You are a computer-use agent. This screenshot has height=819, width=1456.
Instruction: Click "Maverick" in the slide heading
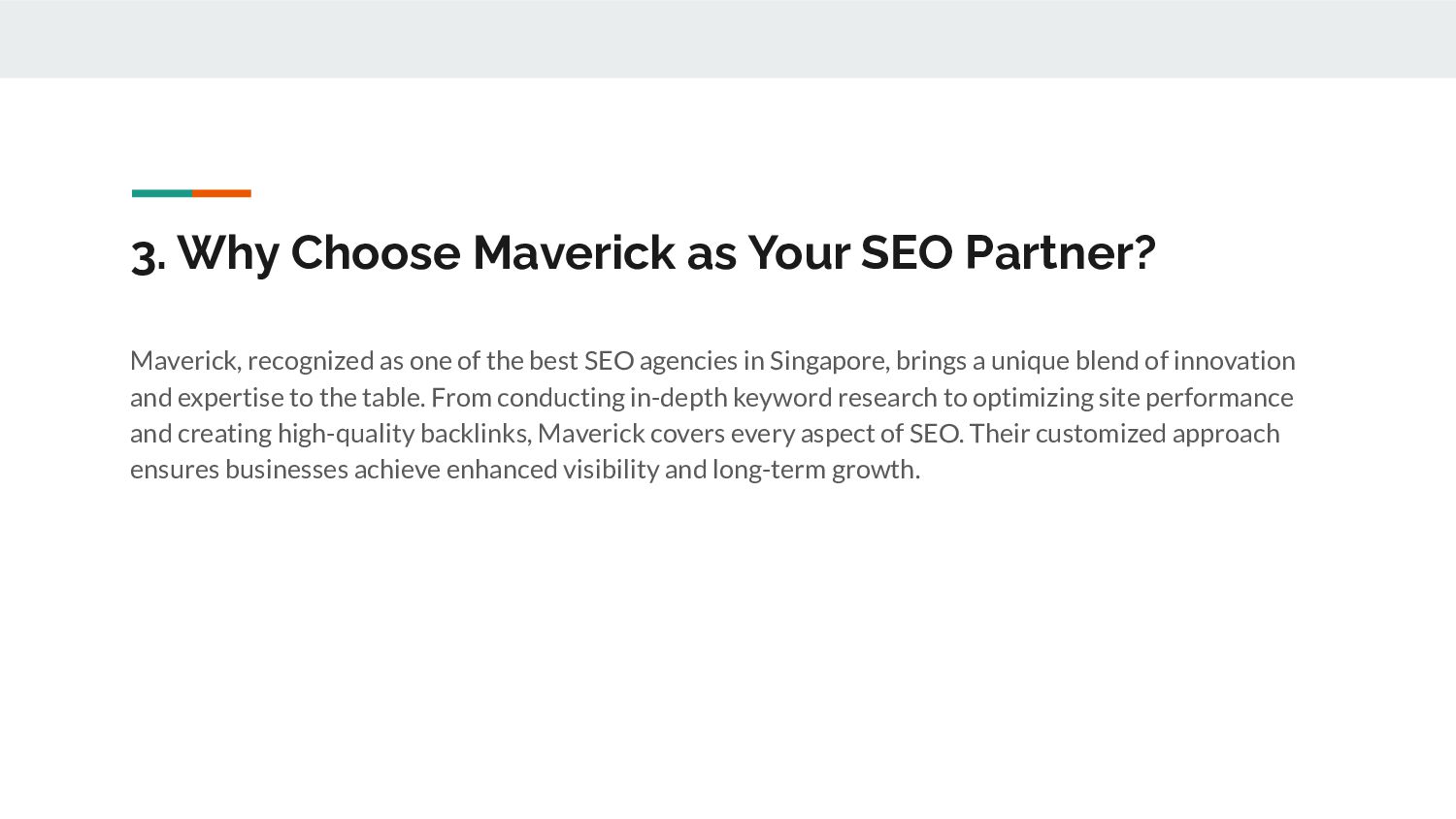click(574, 252)
